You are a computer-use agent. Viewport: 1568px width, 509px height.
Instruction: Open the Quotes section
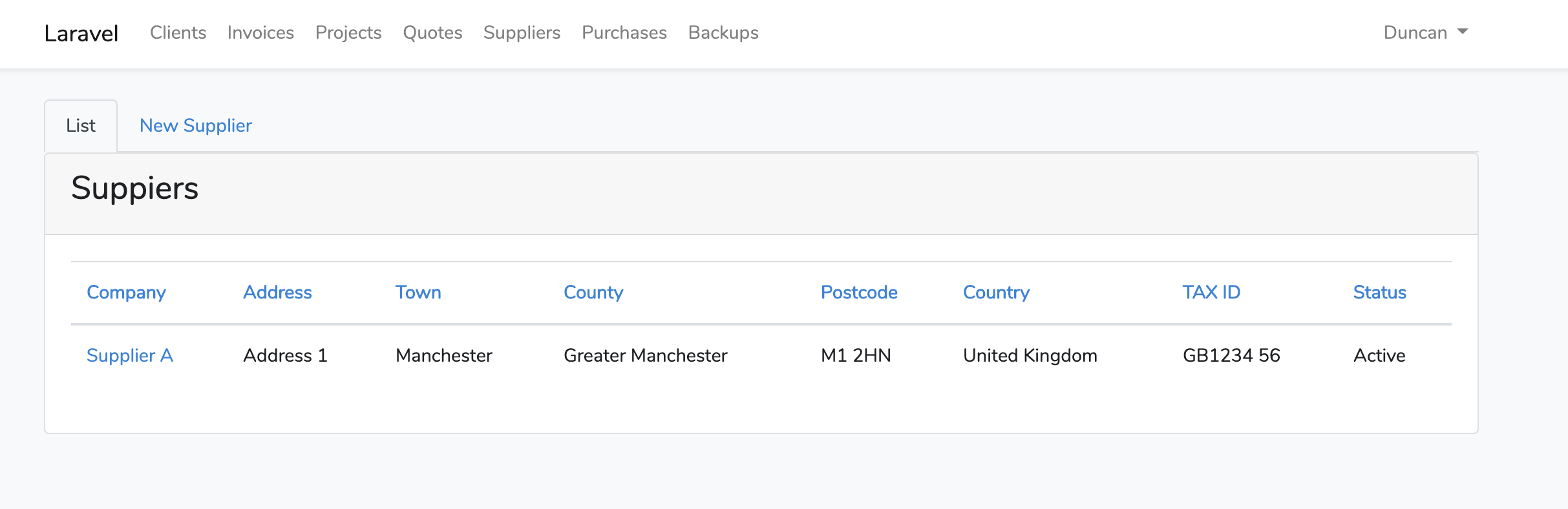[432, 33]
